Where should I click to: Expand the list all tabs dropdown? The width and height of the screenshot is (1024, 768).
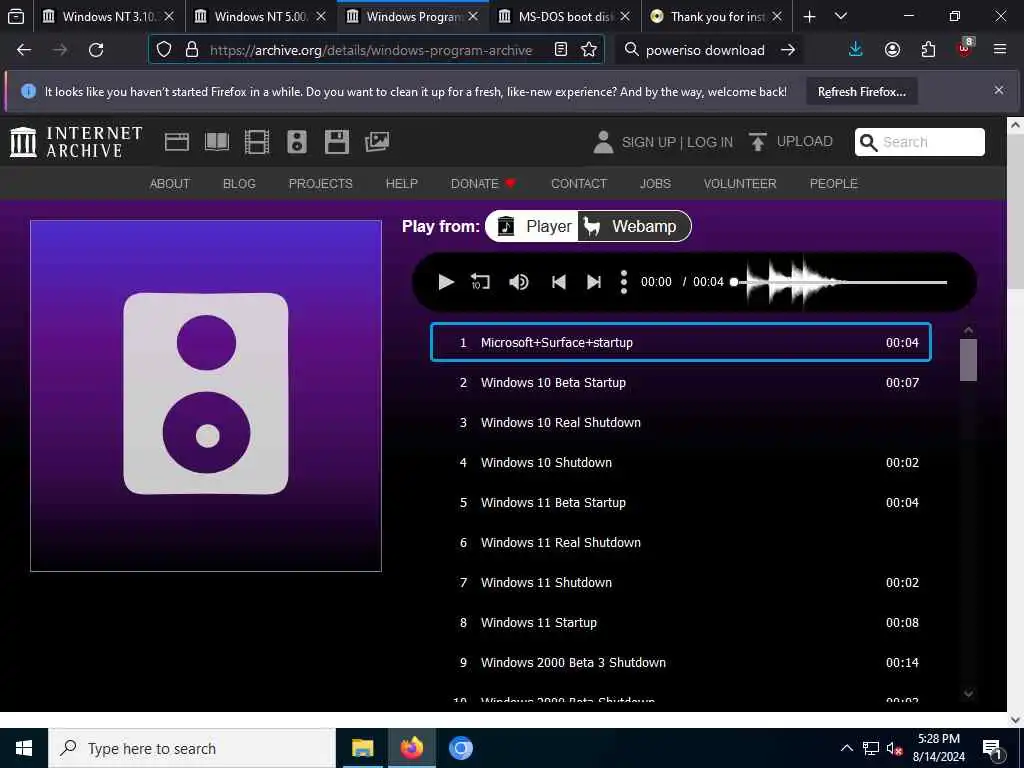pos(841,16)
